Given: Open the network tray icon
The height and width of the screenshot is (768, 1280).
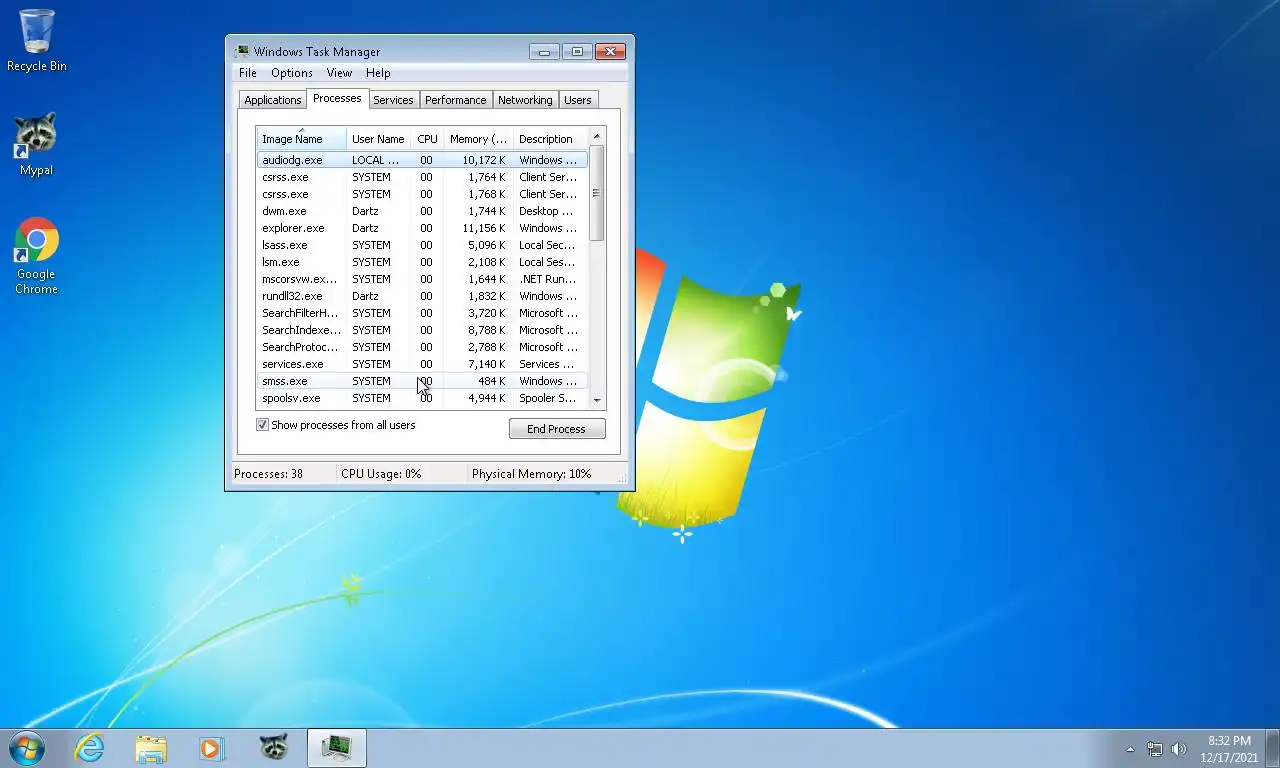Looking at the screenshot, I should [1155, 749].
